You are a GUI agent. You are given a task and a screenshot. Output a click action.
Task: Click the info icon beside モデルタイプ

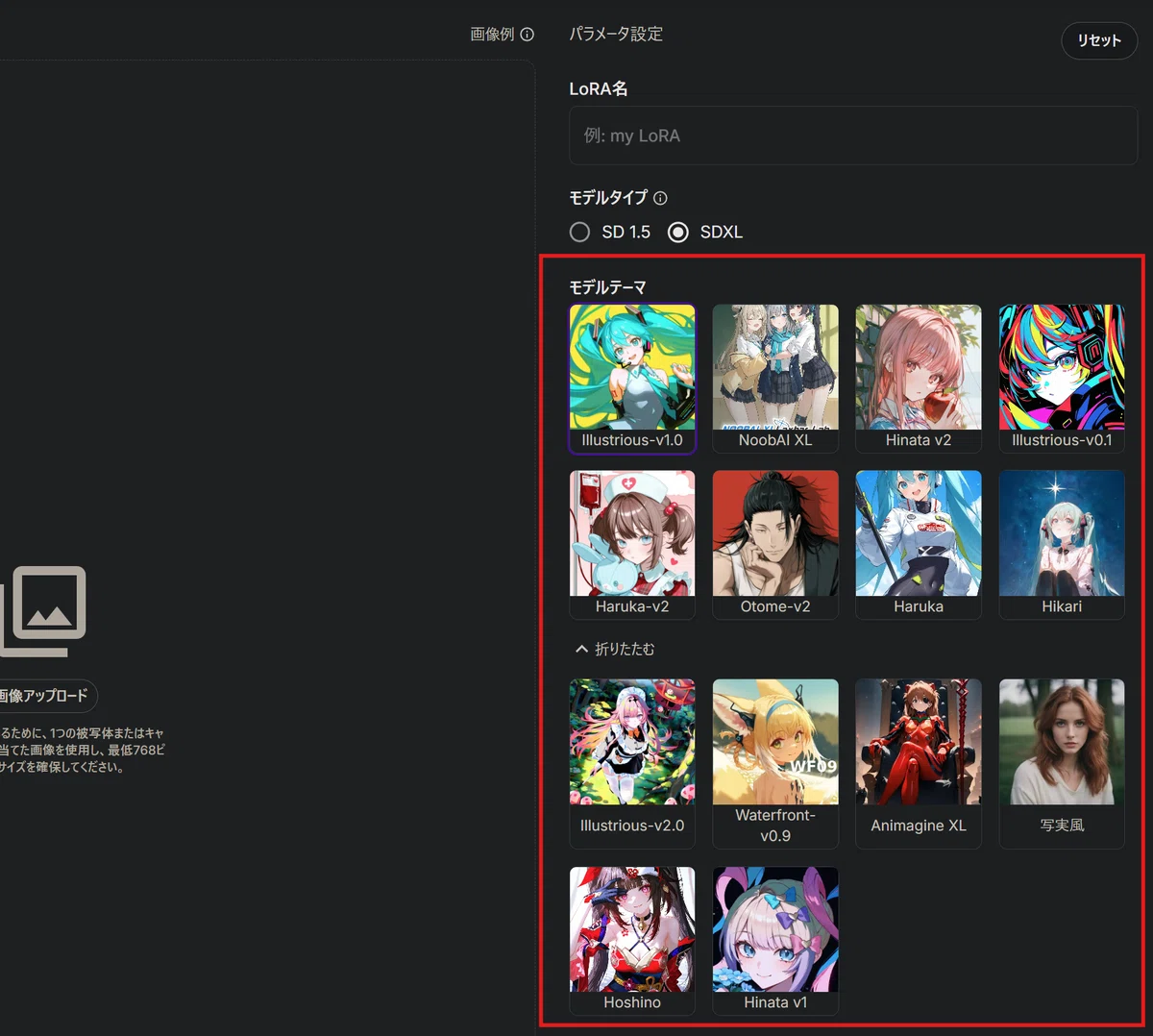pyautogui.click(x=660, y=198)
